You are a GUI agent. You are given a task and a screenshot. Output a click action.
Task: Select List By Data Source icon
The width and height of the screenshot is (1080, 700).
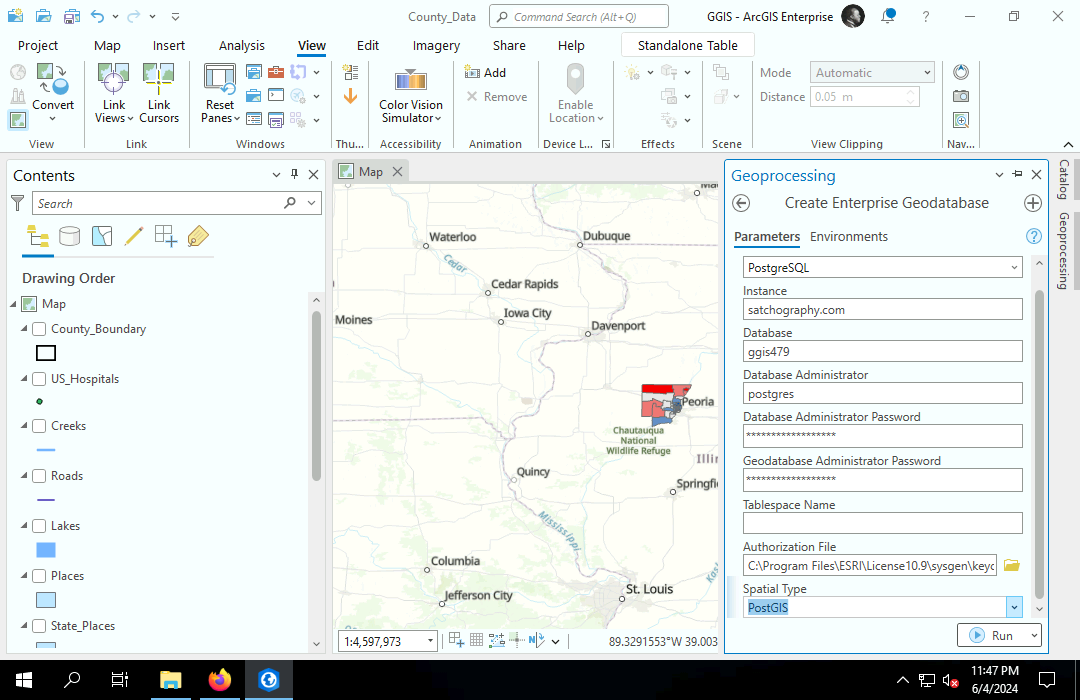[69, 236]
